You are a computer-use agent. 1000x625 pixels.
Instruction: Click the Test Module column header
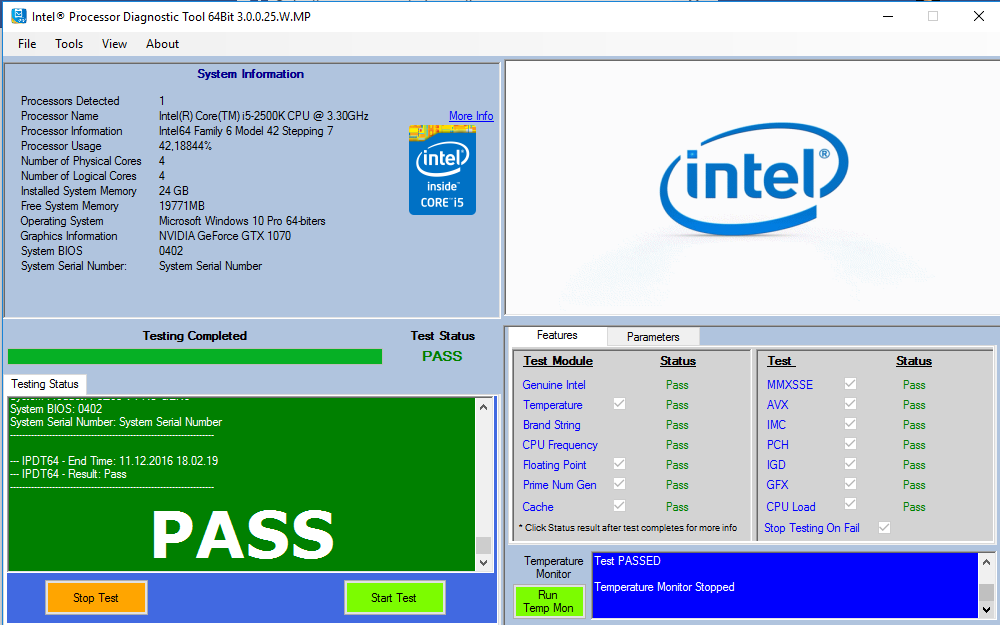558,361
